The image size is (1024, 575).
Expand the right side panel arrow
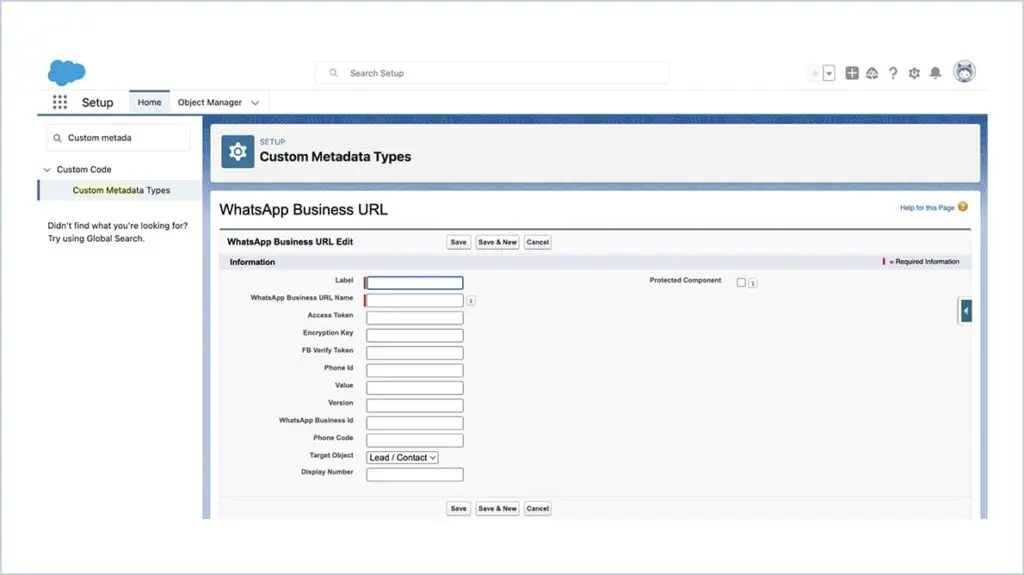click(965, 311)
